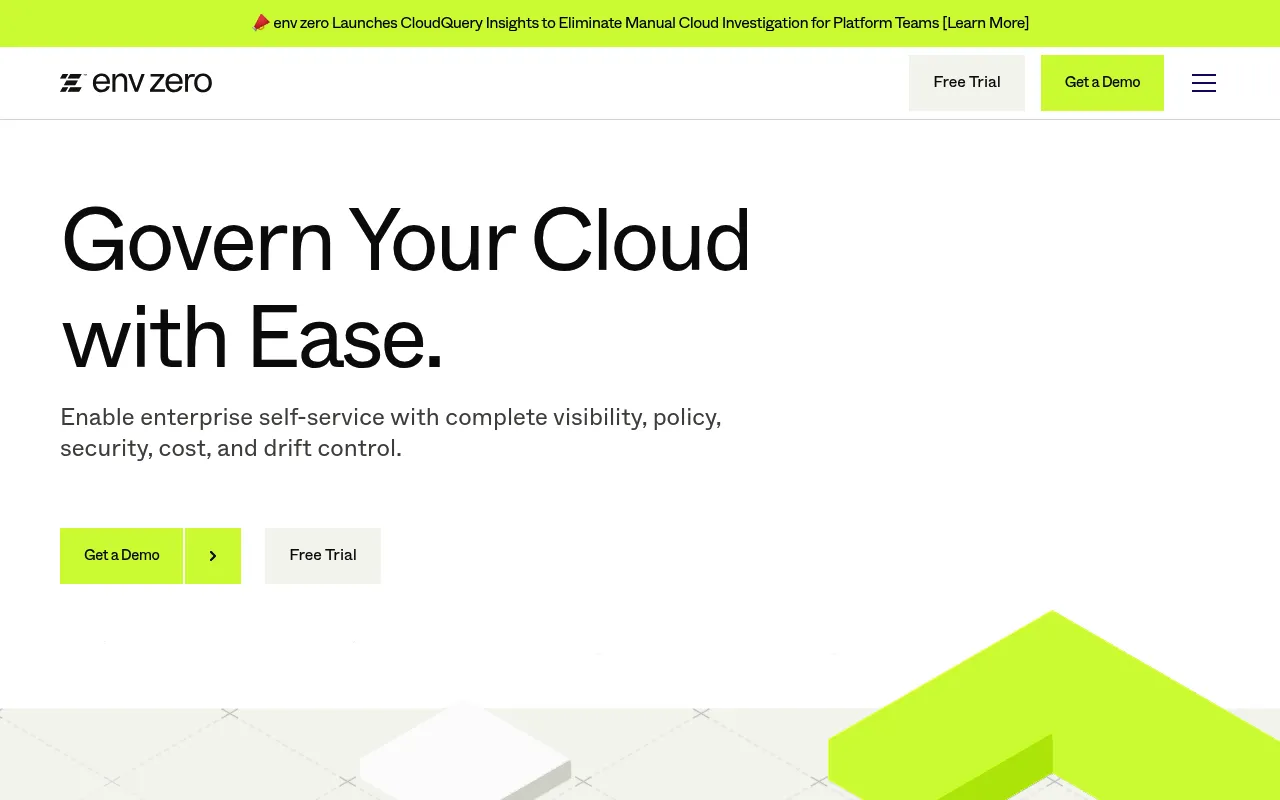Click the megaphone icon in the announcement banner

click(x=261, y=22)
